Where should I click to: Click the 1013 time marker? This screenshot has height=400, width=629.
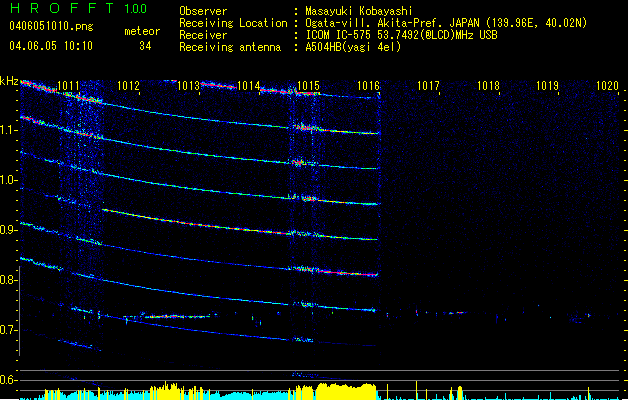pyautogui.click(x=188, y=87)
